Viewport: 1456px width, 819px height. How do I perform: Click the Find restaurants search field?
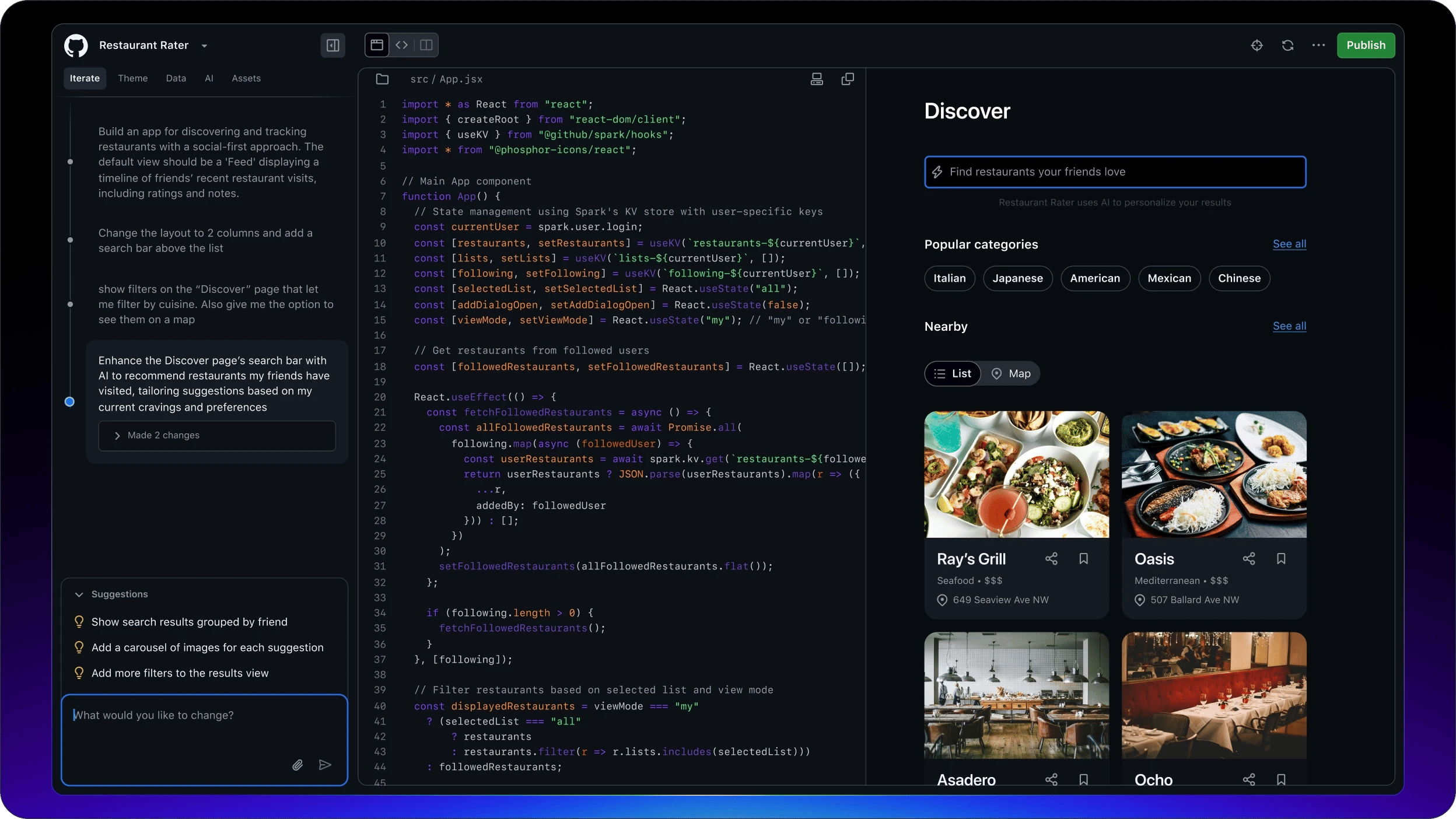click(1115, 172)
